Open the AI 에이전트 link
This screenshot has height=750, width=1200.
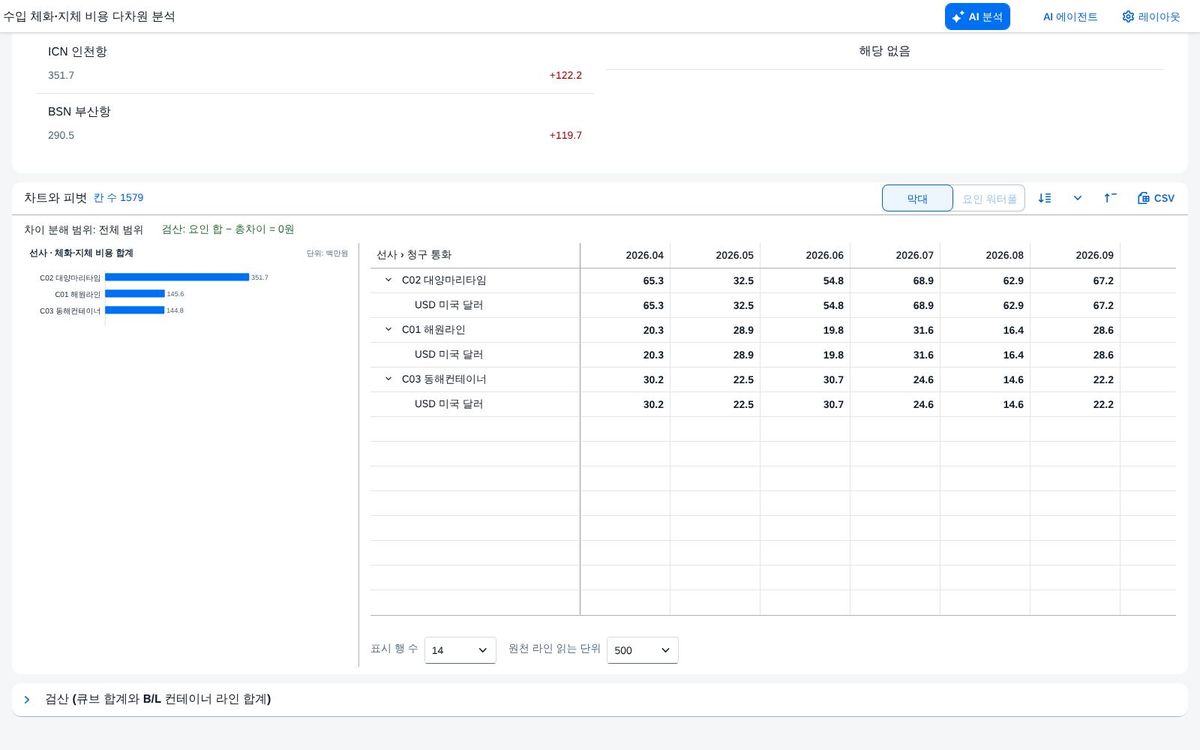tap(1070, 17)
